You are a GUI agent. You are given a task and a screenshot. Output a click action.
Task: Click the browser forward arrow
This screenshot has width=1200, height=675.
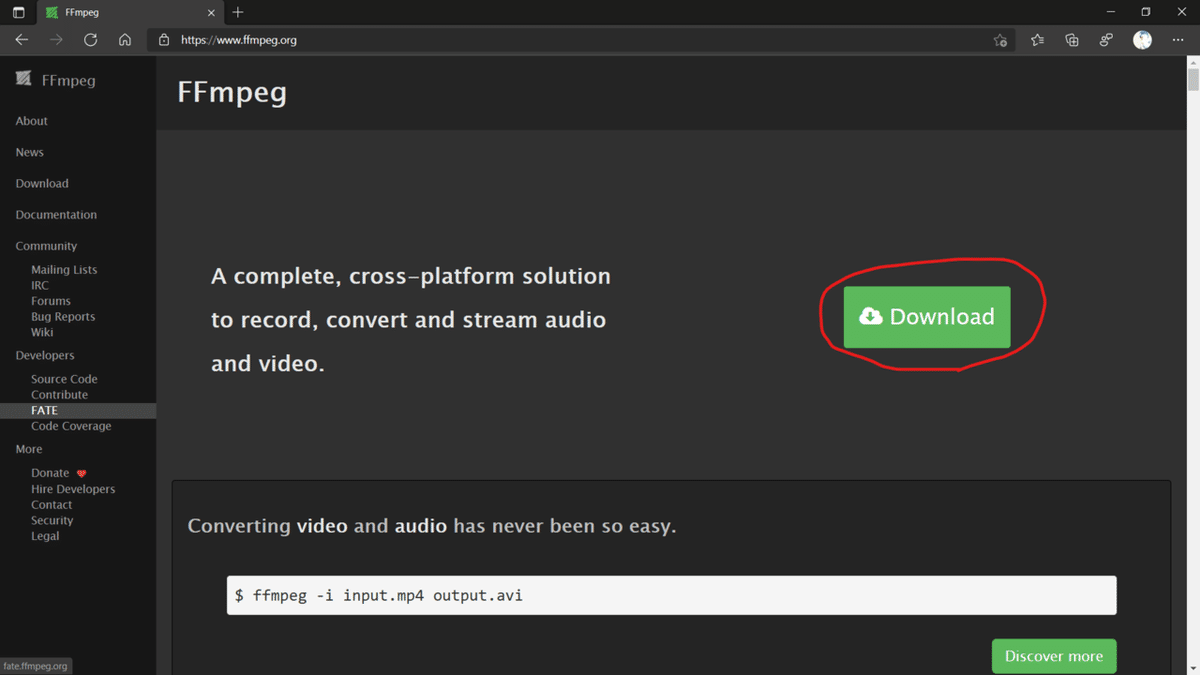pos(56,40)
